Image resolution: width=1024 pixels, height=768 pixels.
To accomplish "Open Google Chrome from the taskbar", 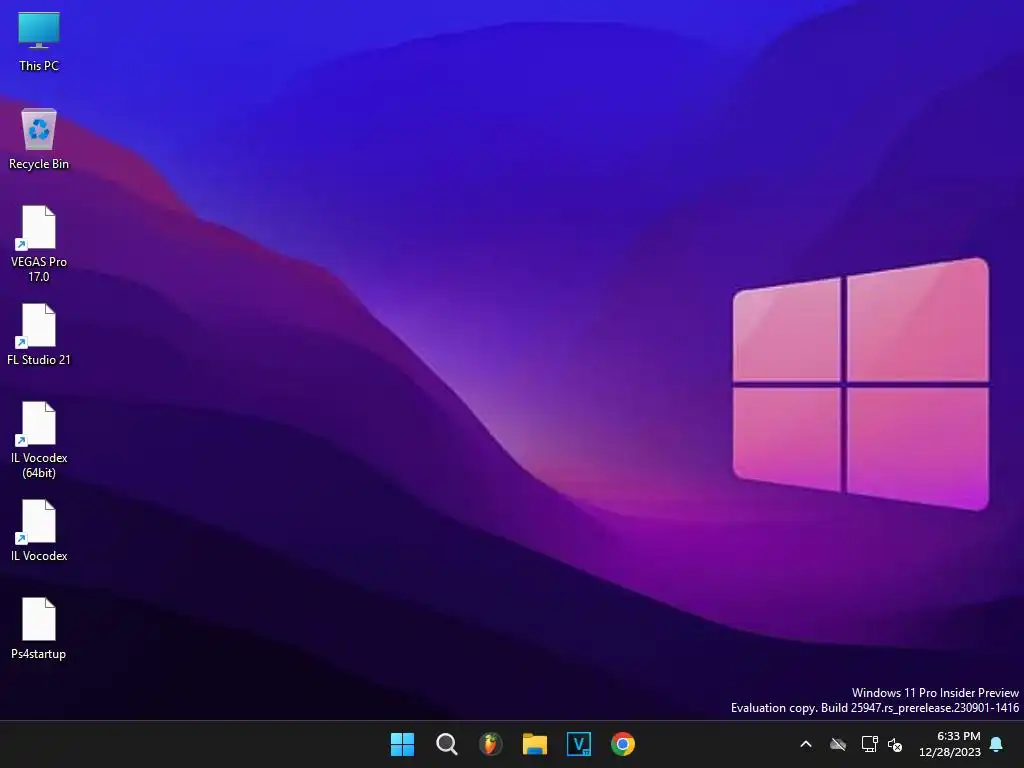I will point(623,744).
